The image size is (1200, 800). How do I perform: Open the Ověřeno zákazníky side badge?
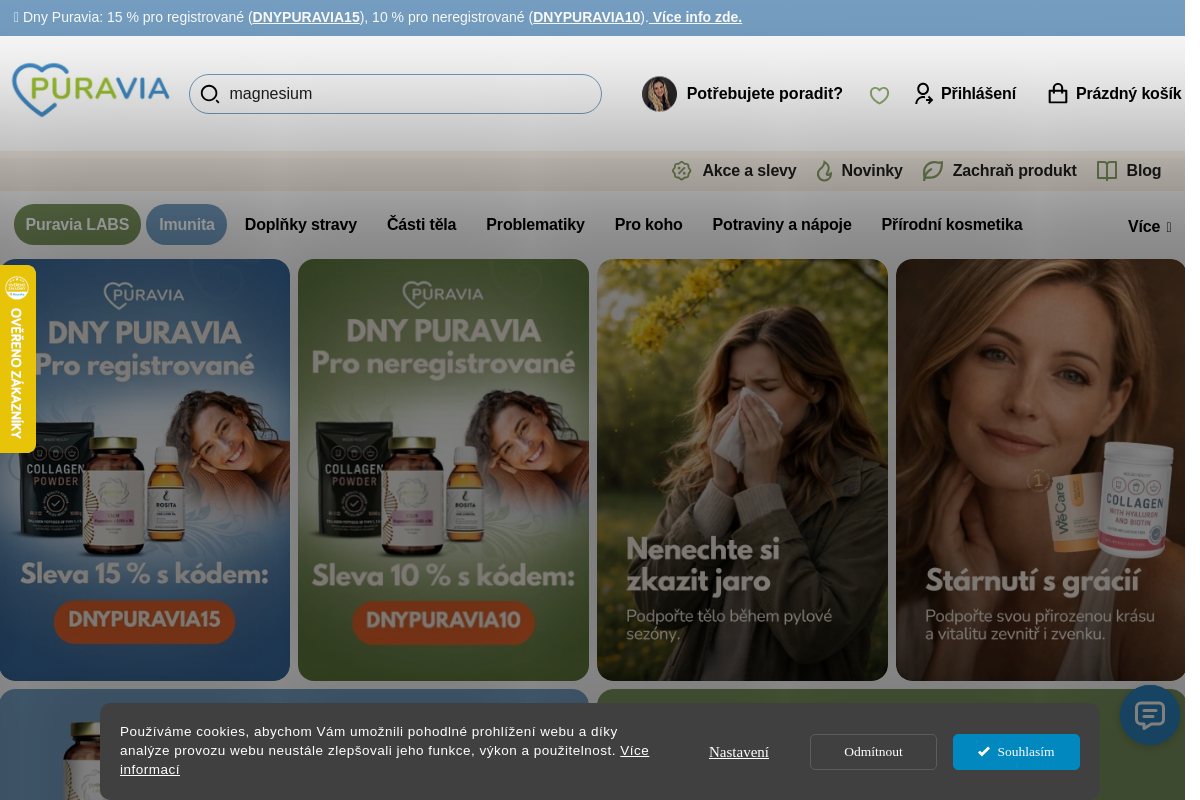[17, 359]
